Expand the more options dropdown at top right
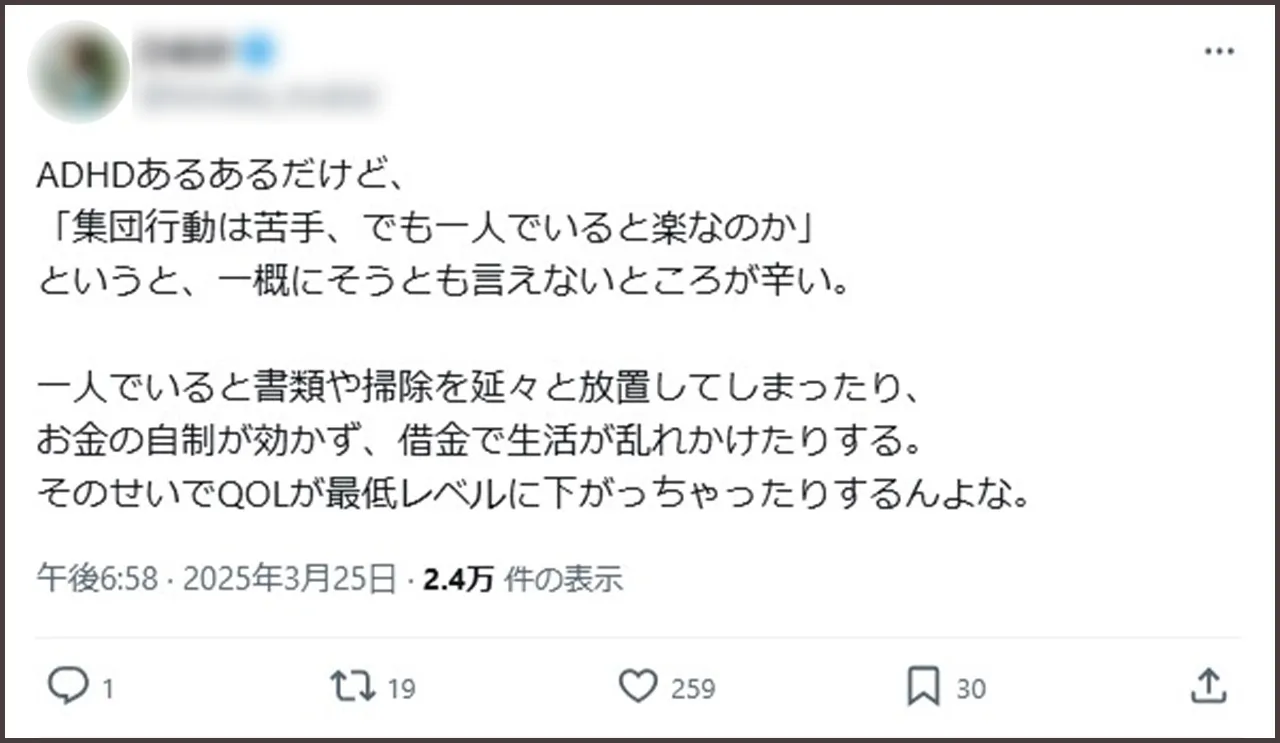This screenshot has height=743, width=1280. pyautogui.click(x=1219, y=50)
